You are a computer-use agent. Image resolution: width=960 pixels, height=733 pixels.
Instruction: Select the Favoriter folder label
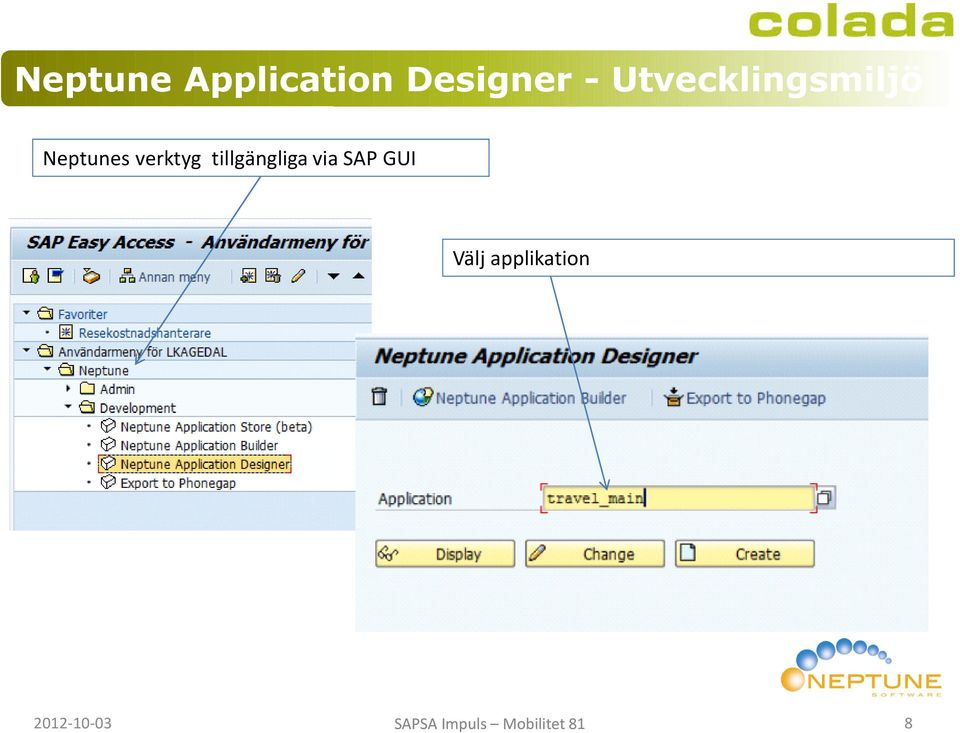83,314
